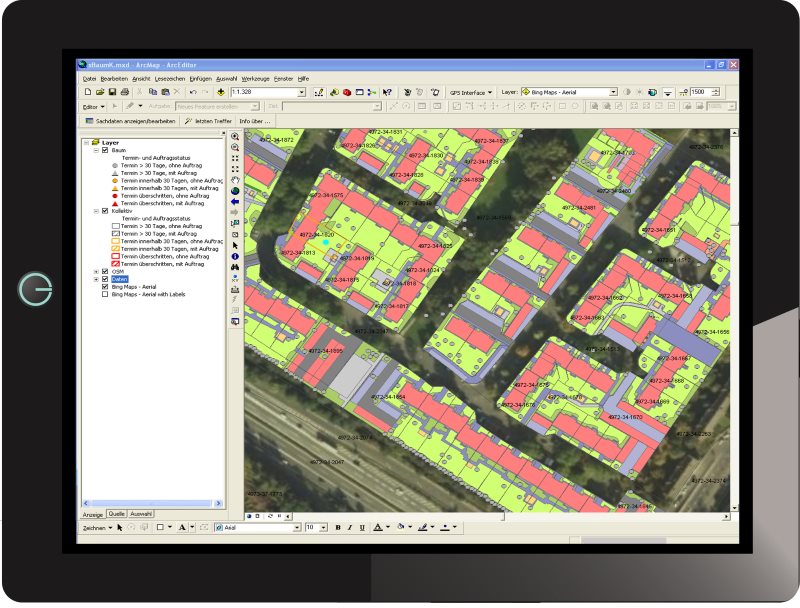800x608 pixels.
Task: Click the Add Data icon
Action: pos(220,92)
